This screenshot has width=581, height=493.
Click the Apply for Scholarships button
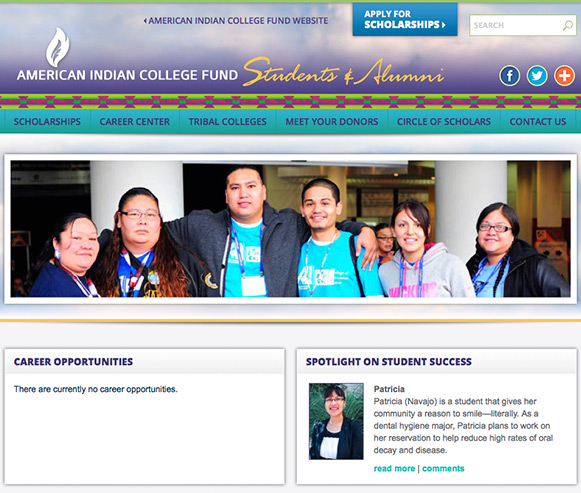[x=405, y=20]
